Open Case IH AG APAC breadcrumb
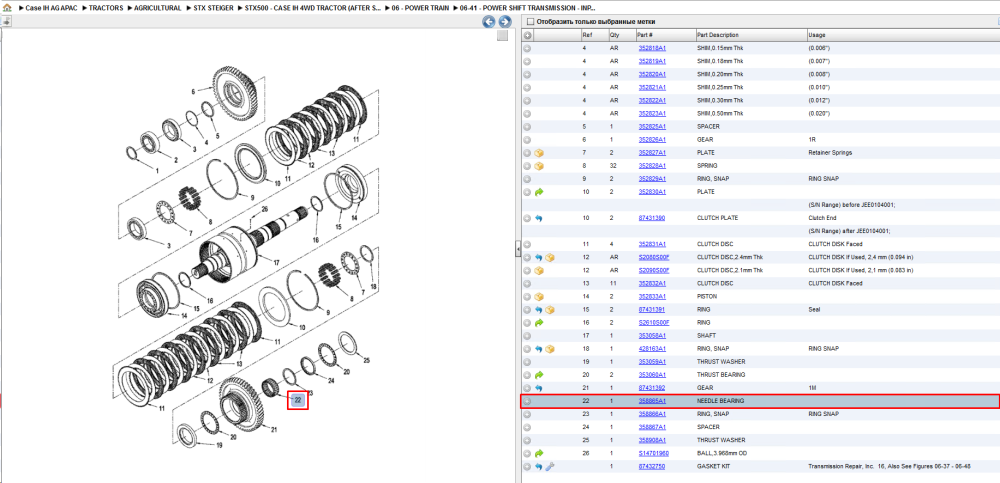The width and height of the screenshot is (1000, 483). coord(52,8)
